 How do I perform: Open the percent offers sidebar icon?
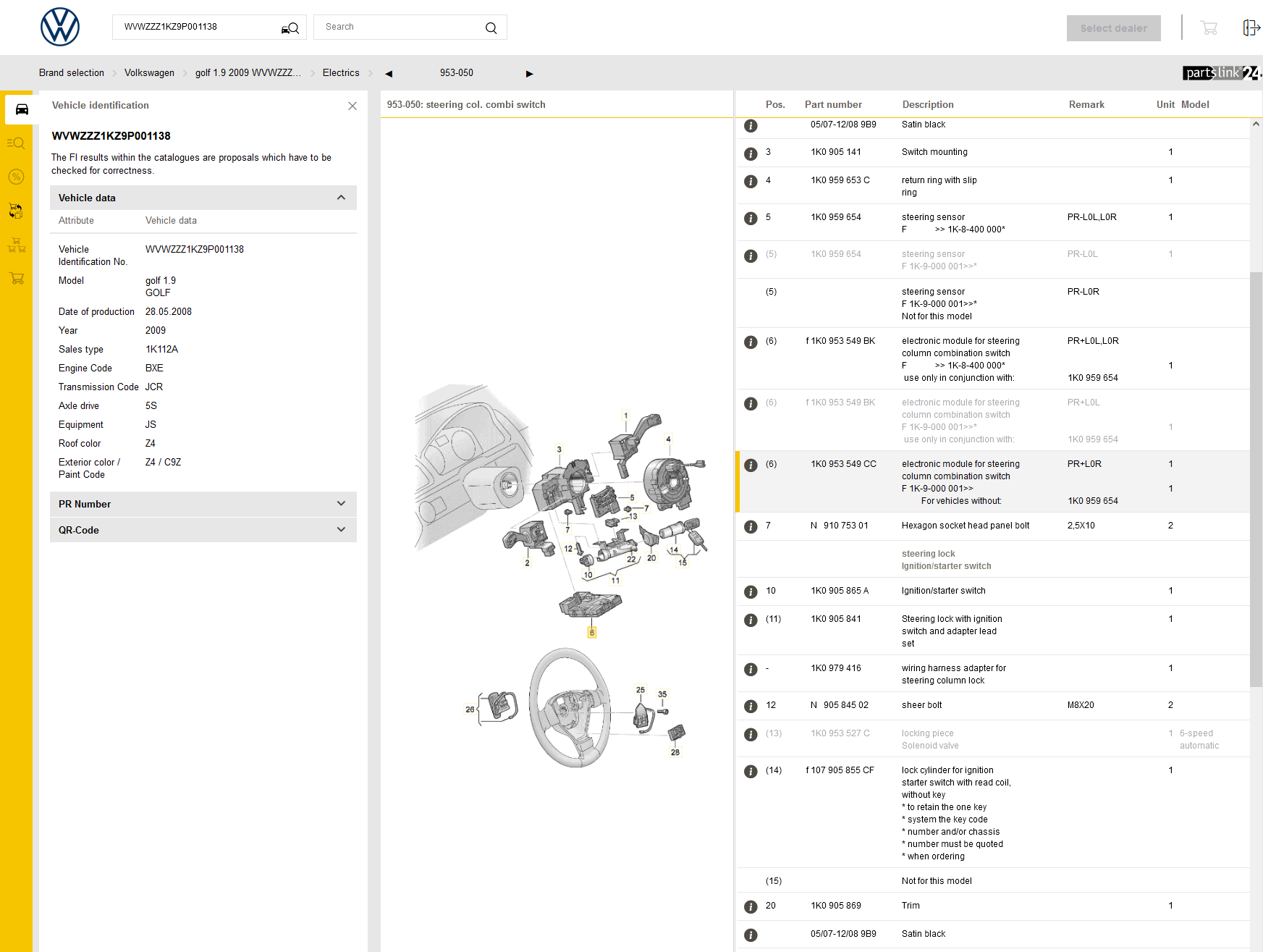[x=16, y=177]
